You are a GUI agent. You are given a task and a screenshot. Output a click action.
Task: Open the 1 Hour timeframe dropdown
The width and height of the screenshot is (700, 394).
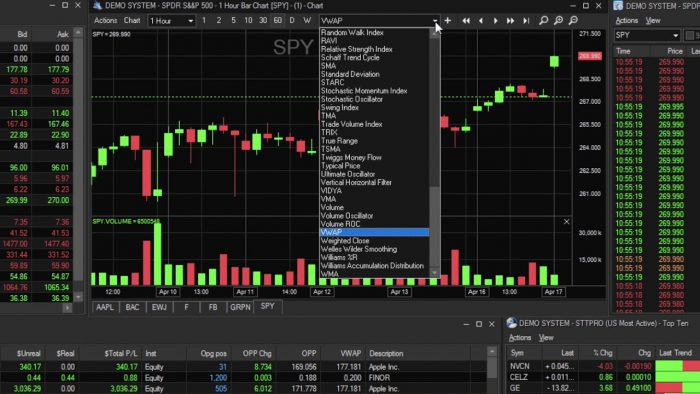(171, 21)
